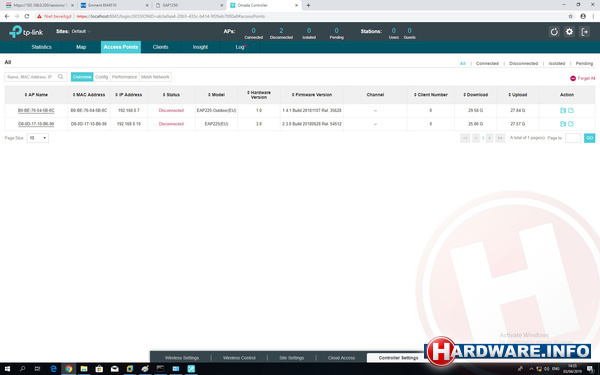Click the search magnifier in the AP filter

click(x=60, y=77)
